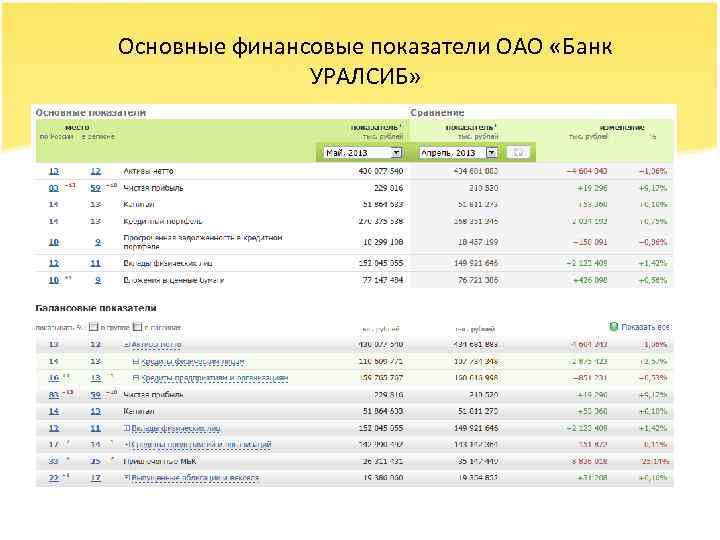Image resolution: width=720 pixels, height=540 pixels.
Task: Expand Вклады физических лиц balance row
Action: (128, 428)
